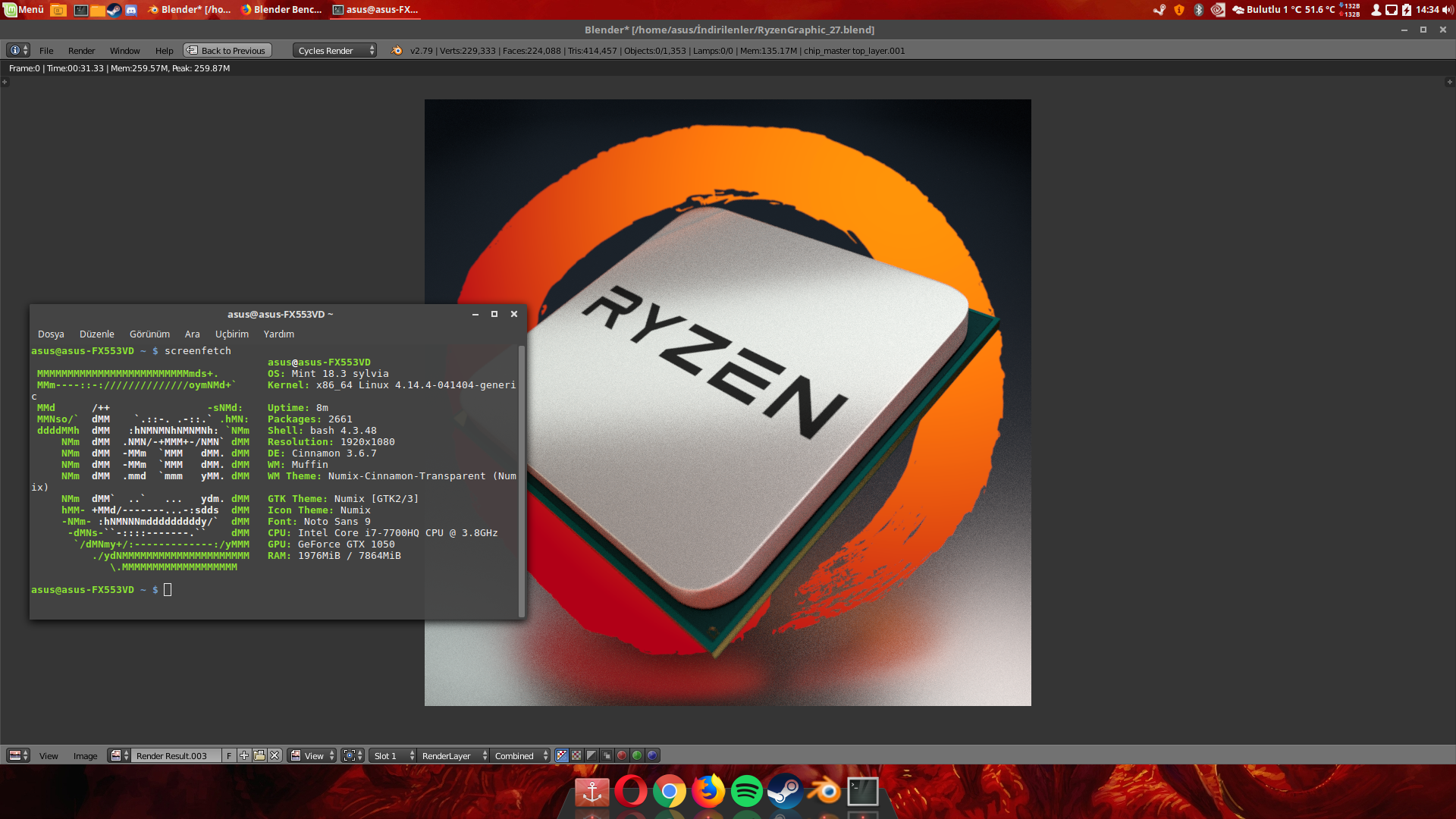The width and height of the screenshot is (1456, 819).
Task: Toggle Blue channel display
Action: [652, 755]
